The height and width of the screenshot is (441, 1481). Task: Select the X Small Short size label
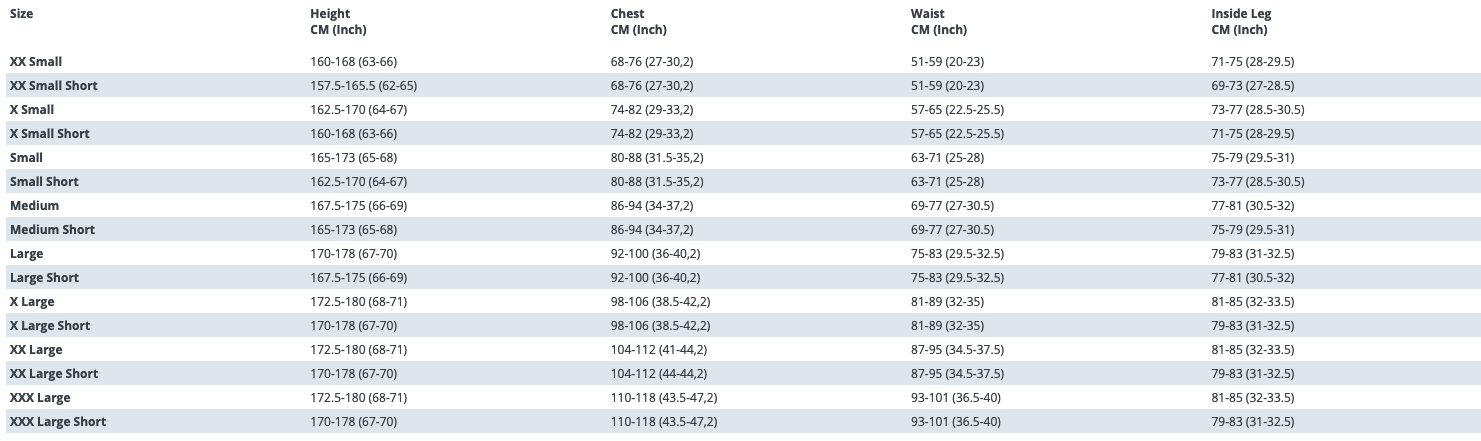coord(50,134)
